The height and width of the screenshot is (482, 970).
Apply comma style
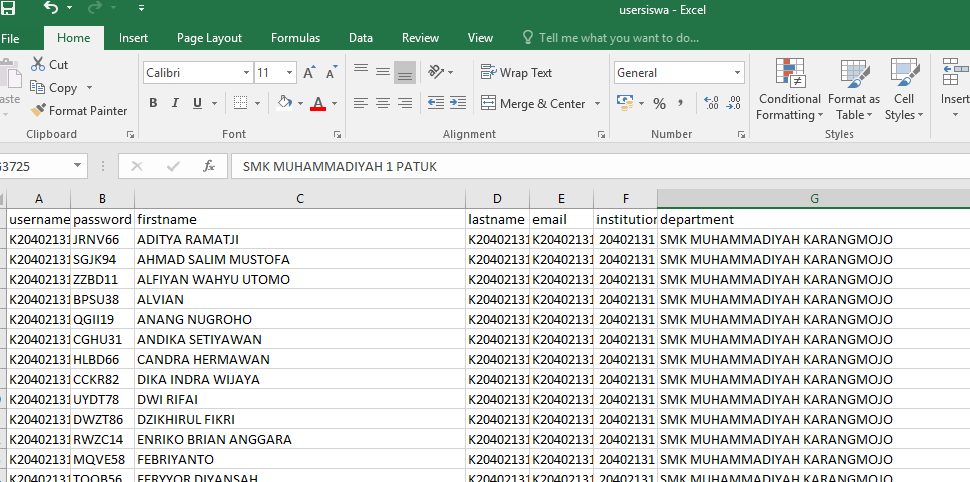click(681, 103)
